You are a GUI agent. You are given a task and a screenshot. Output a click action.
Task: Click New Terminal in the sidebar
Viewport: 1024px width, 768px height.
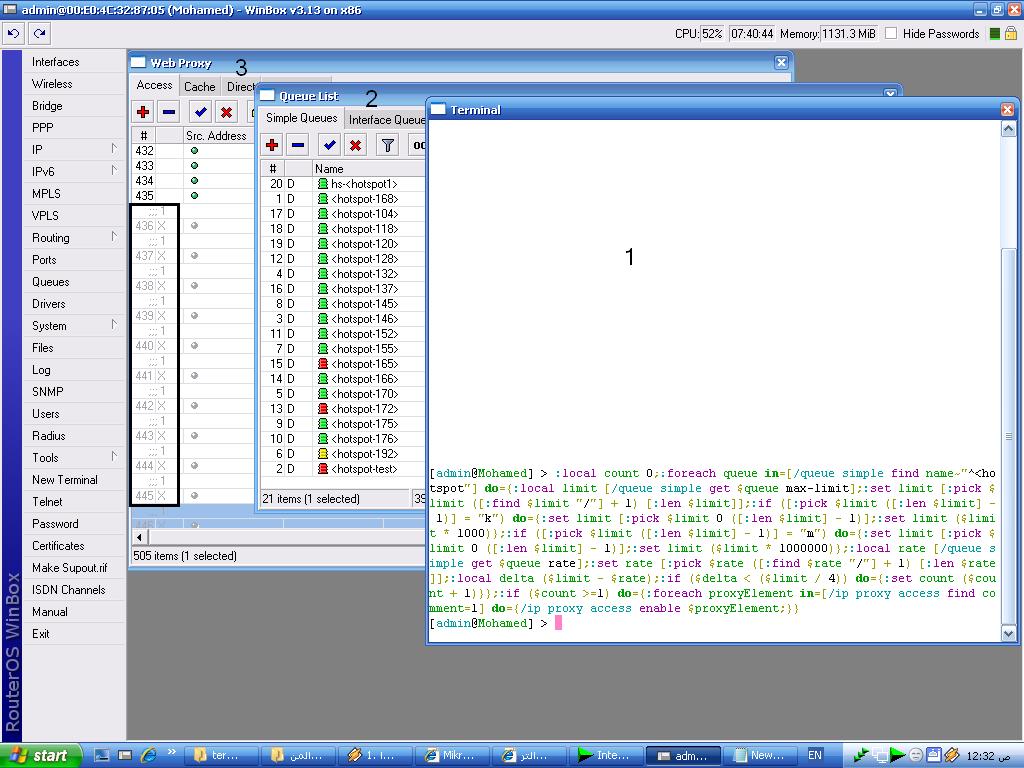(64, 480)
